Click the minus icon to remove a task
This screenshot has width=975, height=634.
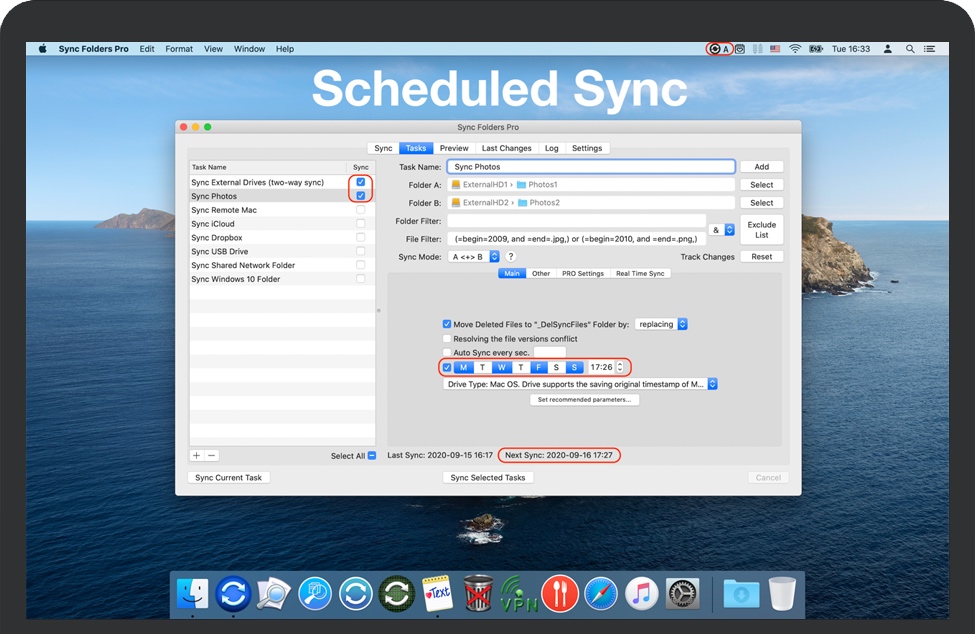tap(211, 455)
